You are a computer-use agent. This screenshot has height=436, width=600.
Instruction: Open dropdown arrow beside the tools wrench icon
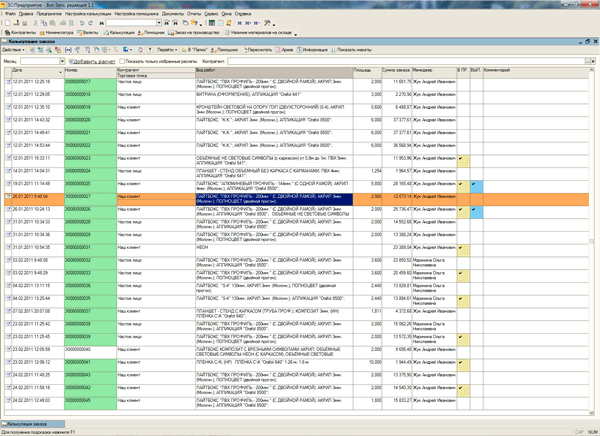point(274,24)
